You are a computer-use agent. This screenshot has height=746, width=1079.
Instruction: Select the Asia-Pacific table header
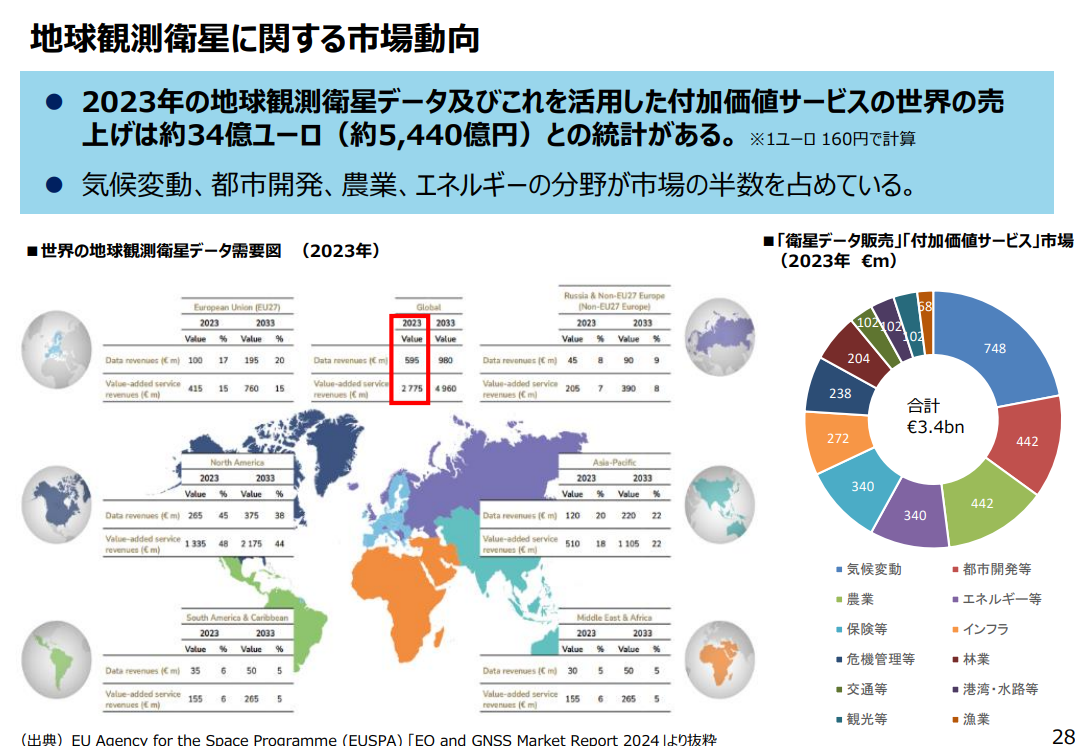614,463
